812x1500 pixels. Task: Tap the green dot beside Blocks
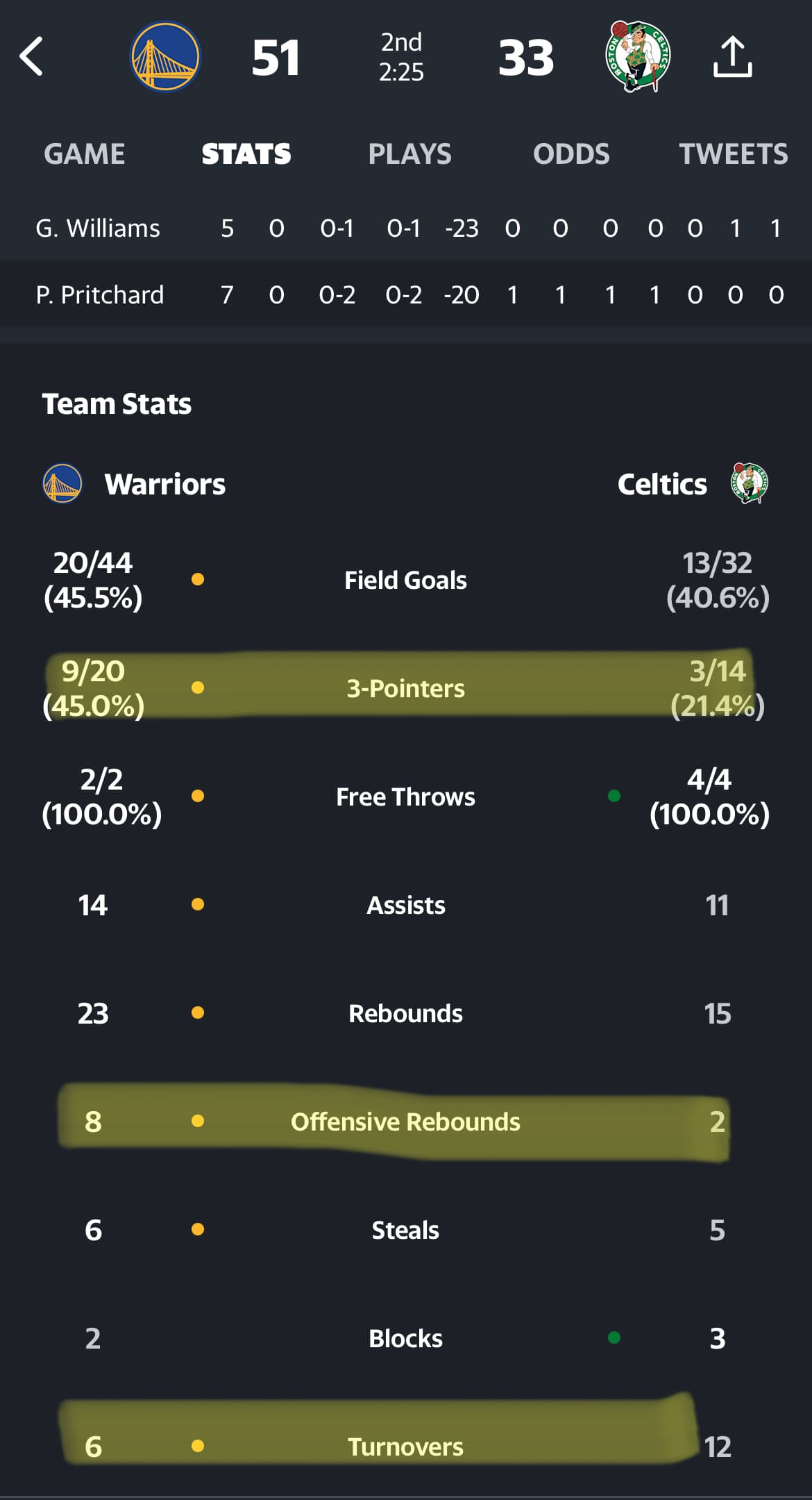[x=614, y=1337]
